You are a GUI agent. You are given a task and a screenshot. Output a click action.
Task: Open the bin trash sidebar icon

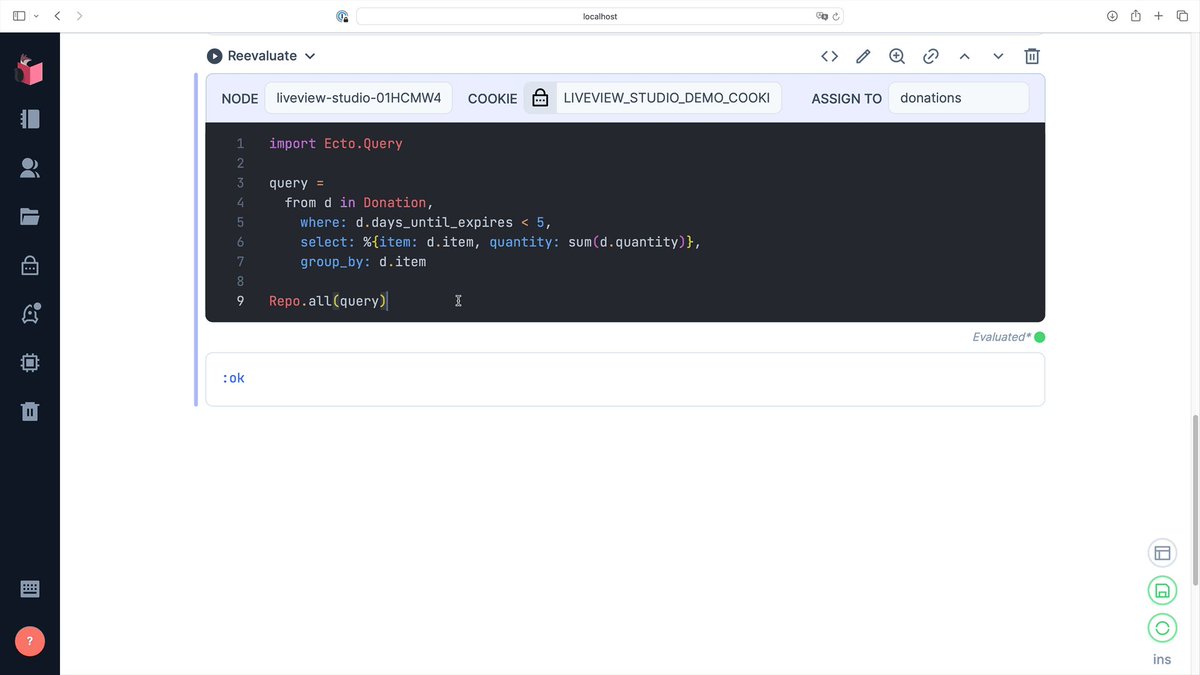pyautogui.click(x=30, y=411)
